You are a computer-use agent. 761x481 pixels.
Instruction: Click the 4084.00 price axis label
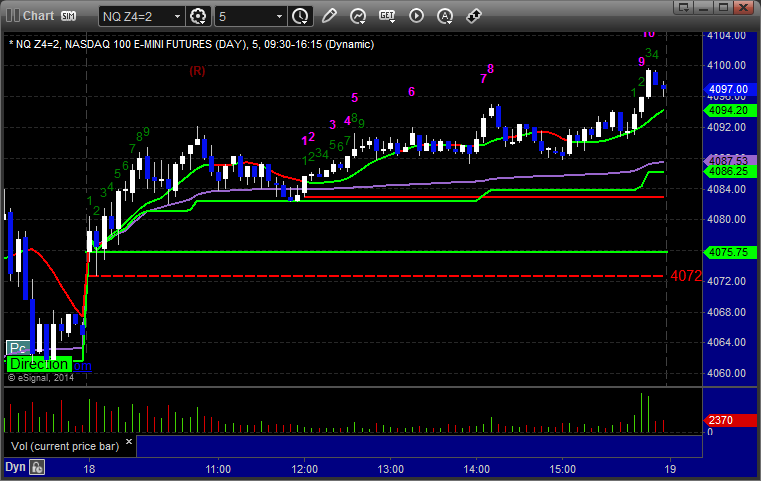coord(727,189)
